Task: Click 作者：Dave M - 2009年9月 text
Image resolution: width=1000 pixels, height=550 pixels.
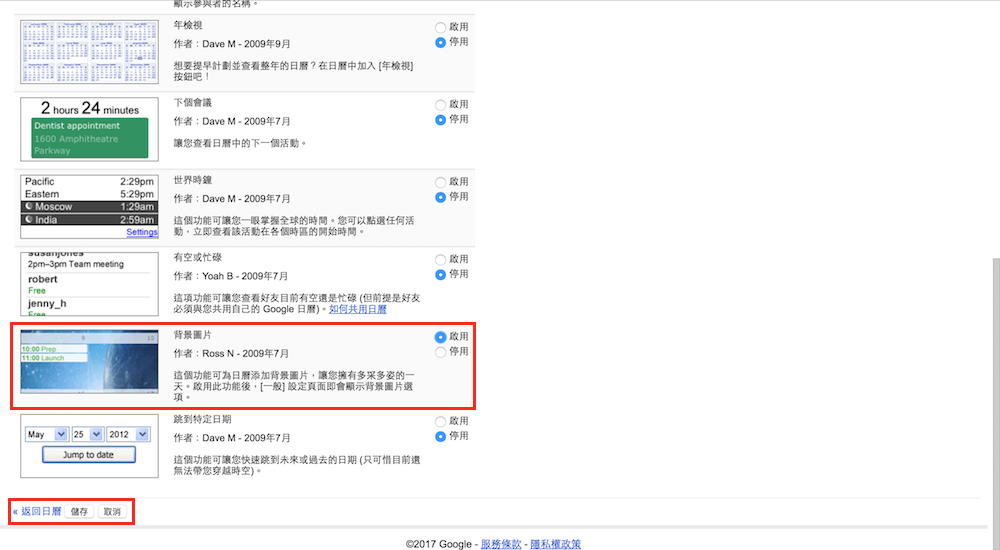Action: 232,44
